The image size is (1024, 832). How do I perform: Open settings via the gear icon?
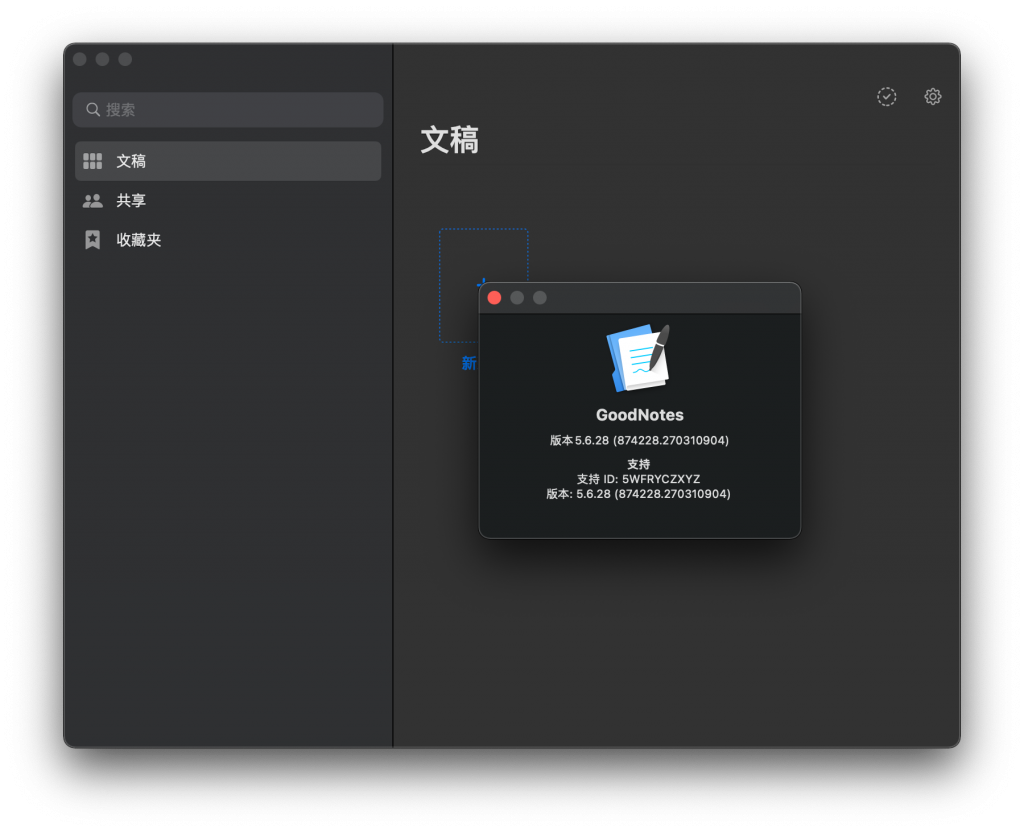(933, 97)
